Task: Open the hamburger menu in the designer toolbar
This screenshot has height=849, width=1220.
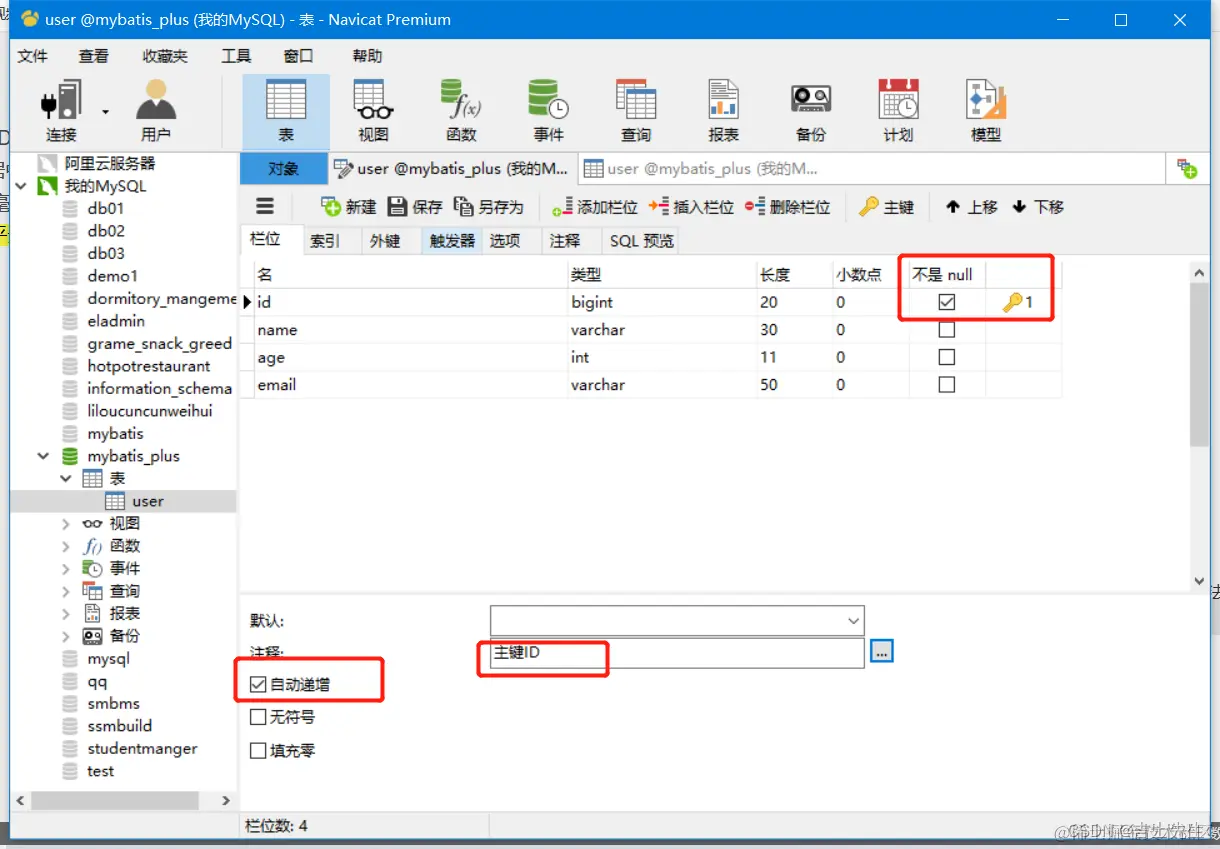Action: click(265, 206)
